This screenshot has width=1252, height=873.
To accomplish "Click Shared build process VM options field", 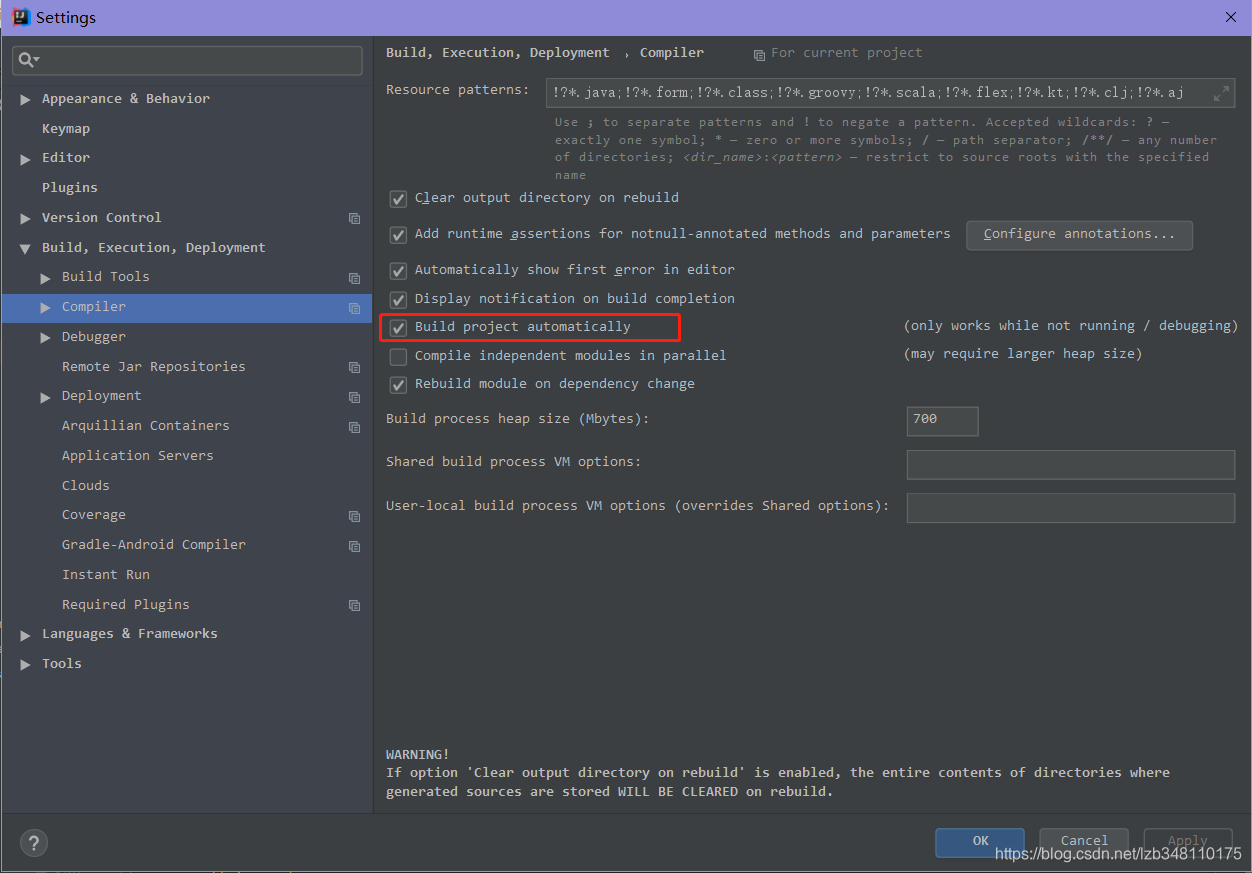I will click(1071, 464).
